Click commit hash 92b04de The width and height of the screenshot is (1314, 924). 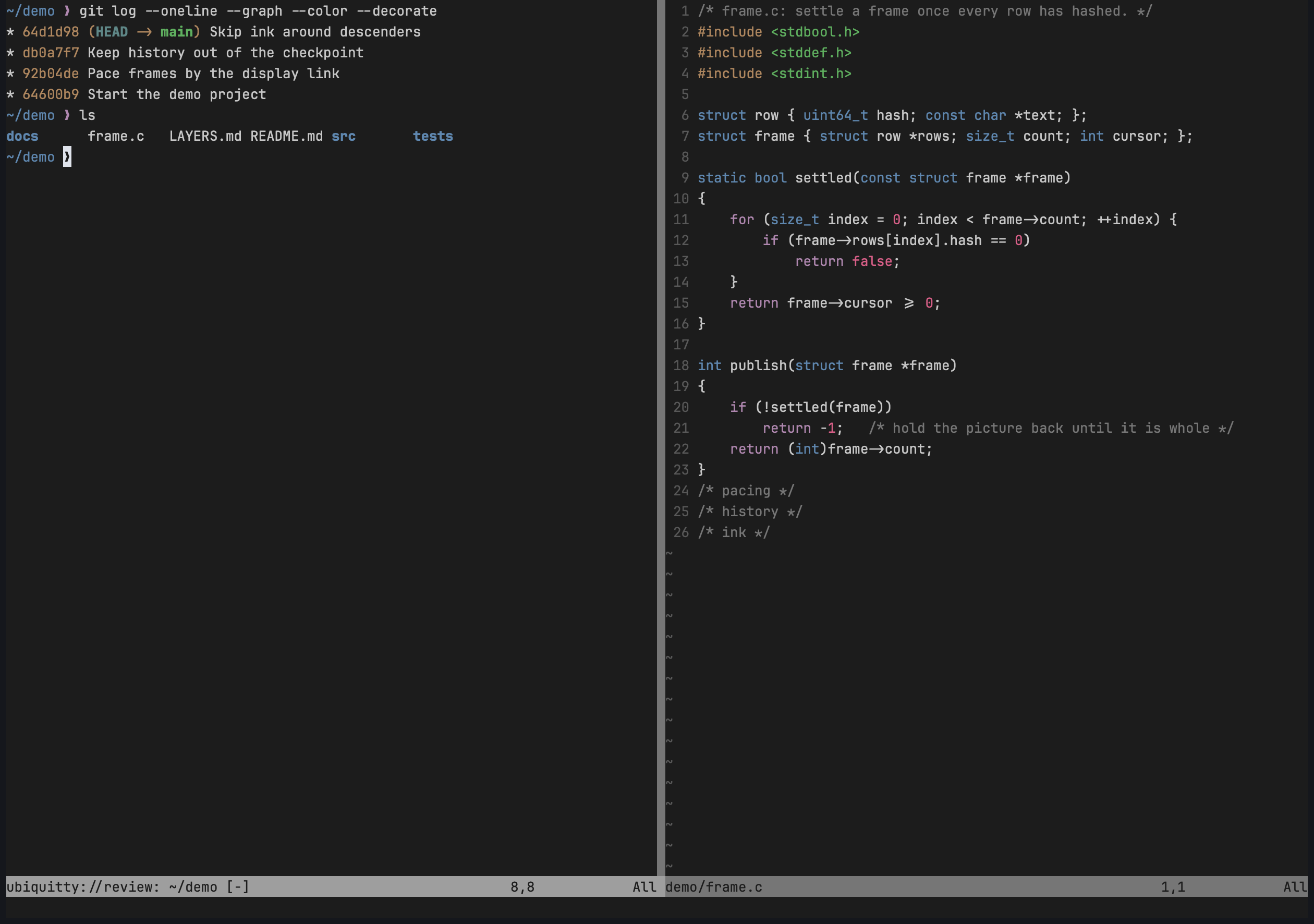(x=51, y=74)
